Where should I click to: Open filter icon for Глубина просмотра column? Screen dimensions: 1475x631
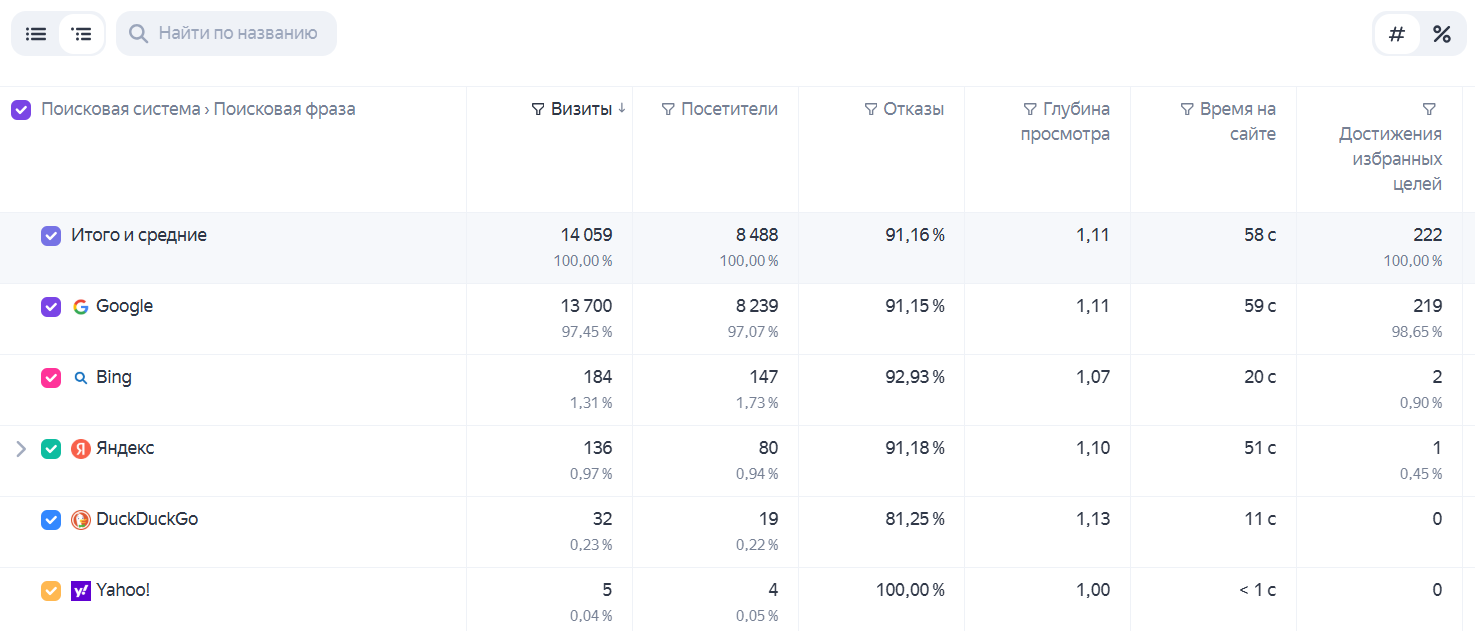pyautogui.click(x=1030, y=109)
